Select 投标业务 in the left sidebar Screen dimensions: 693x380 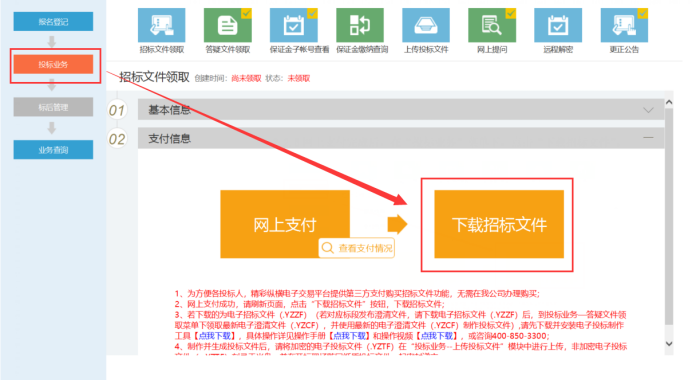pos(53,65)
